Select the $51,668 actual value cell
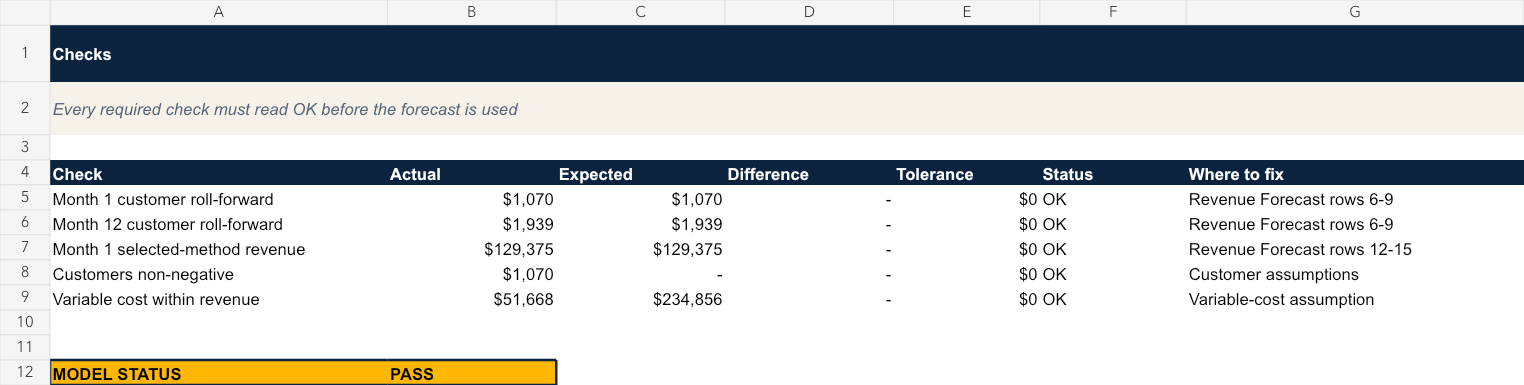The height and width of the screenshot is (385, 1524). point(471,299)
